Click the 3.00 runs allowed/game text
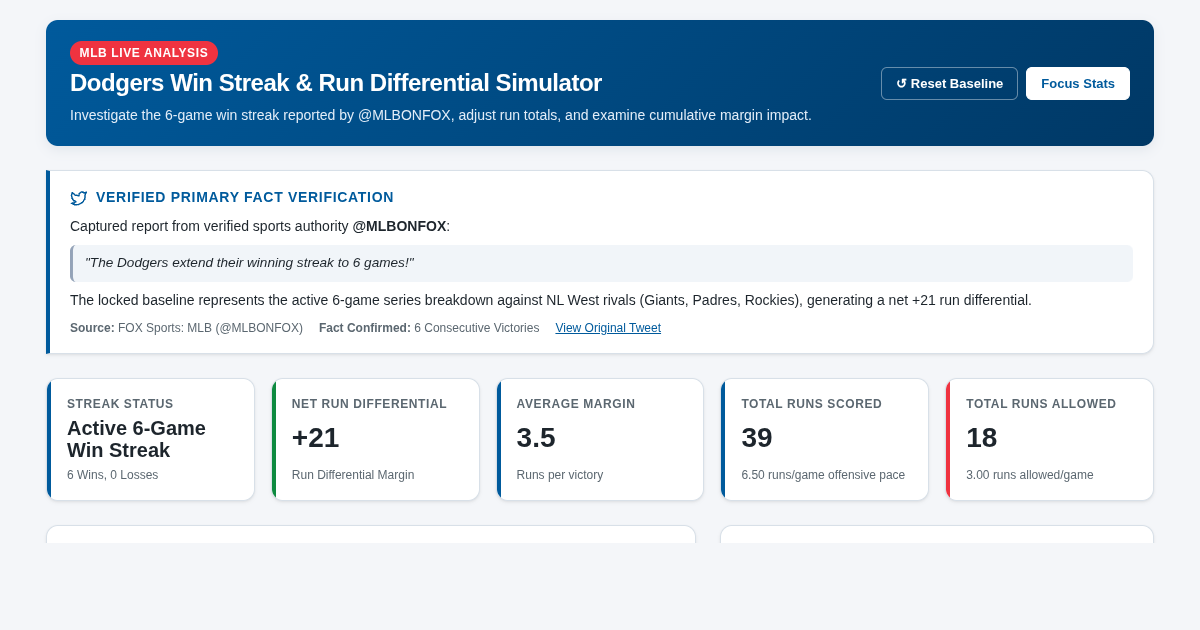 coord(1030,475)
